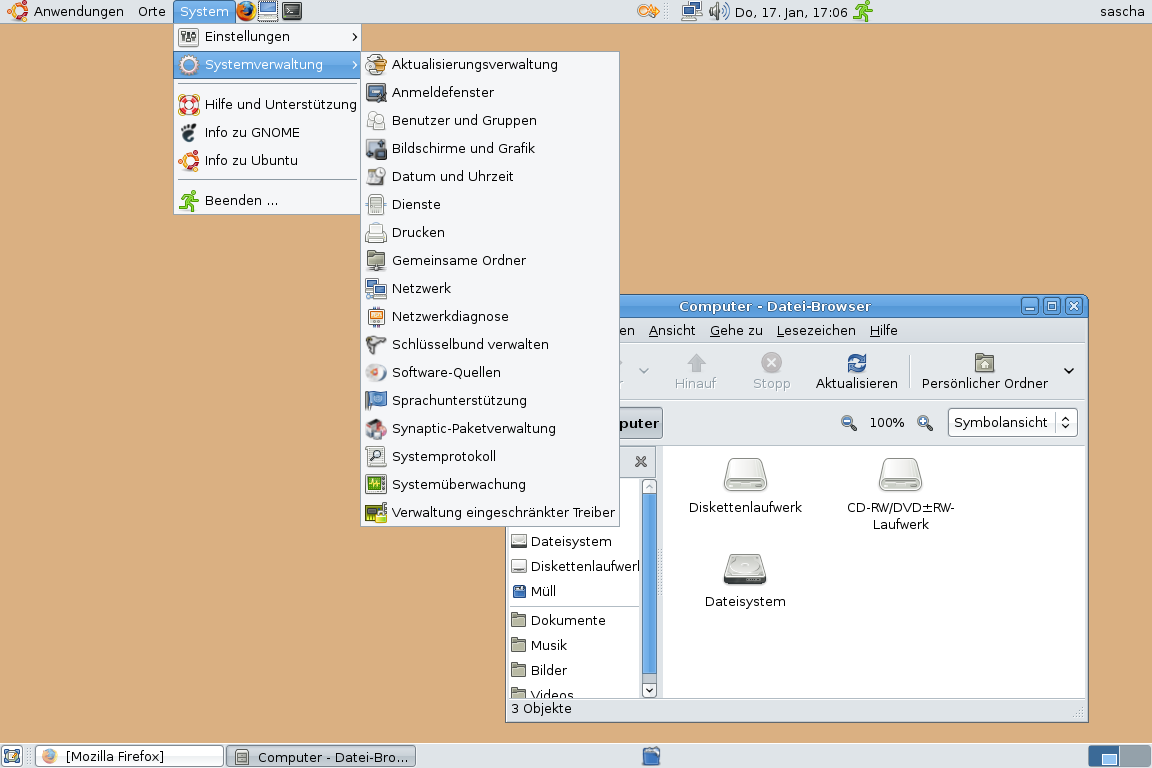Select Netzwerkdiagnose menu entry
The width and height of the screenshot is (1152, 768).
[x=450, y=317]
